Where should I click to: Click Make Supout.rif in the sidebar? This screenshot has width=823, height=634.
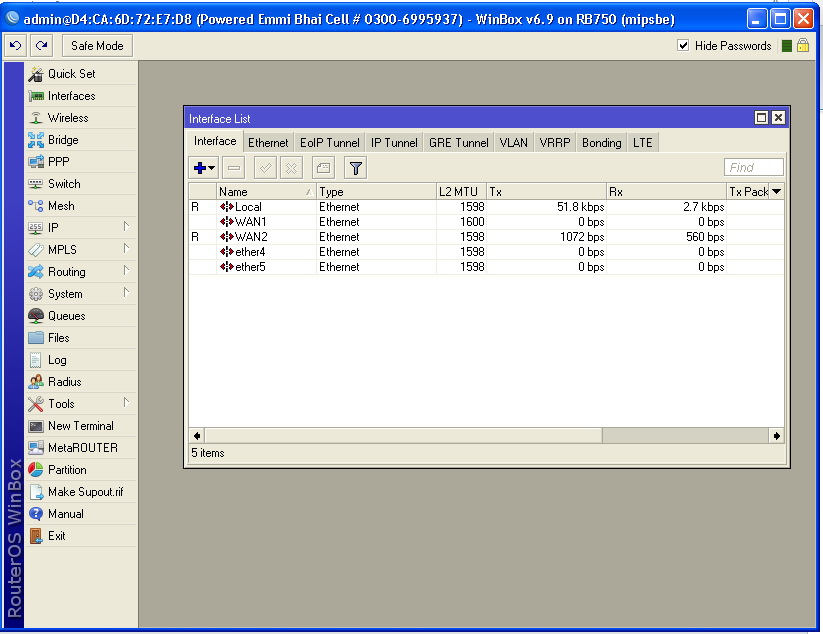(80, 491)
